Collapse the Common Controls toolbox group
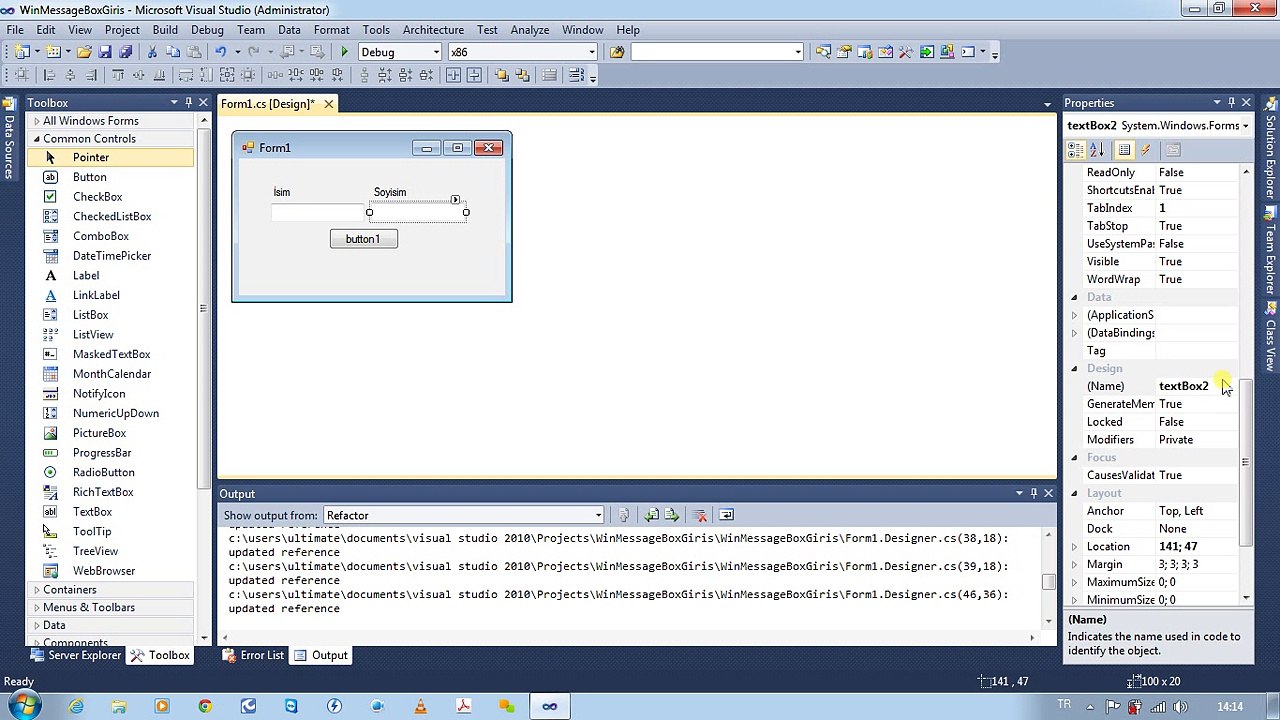The height and width of the screenshot is (720, 1280). click(36, 139)
